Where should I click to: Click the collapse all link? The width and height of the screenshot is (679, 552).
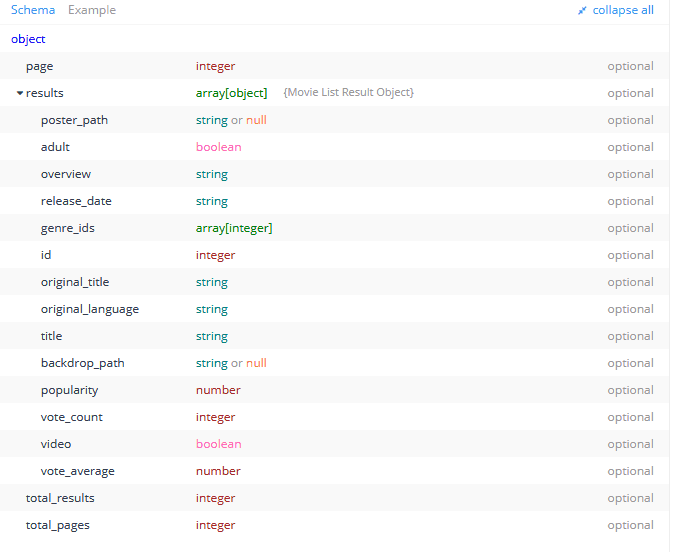(623, 10)
